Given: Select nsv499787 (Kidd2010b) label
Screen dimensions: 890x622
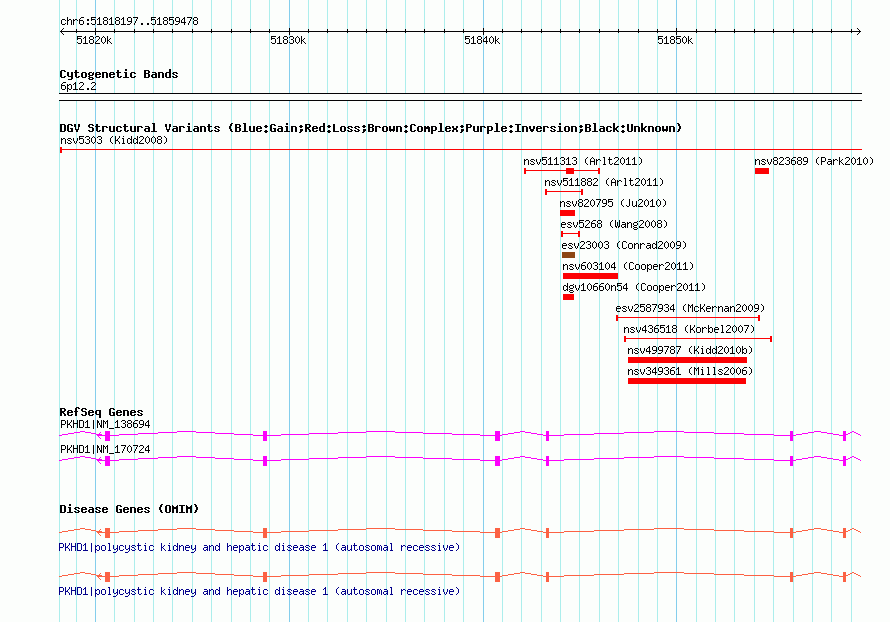Looking at the screenshot, I should 690,350.
